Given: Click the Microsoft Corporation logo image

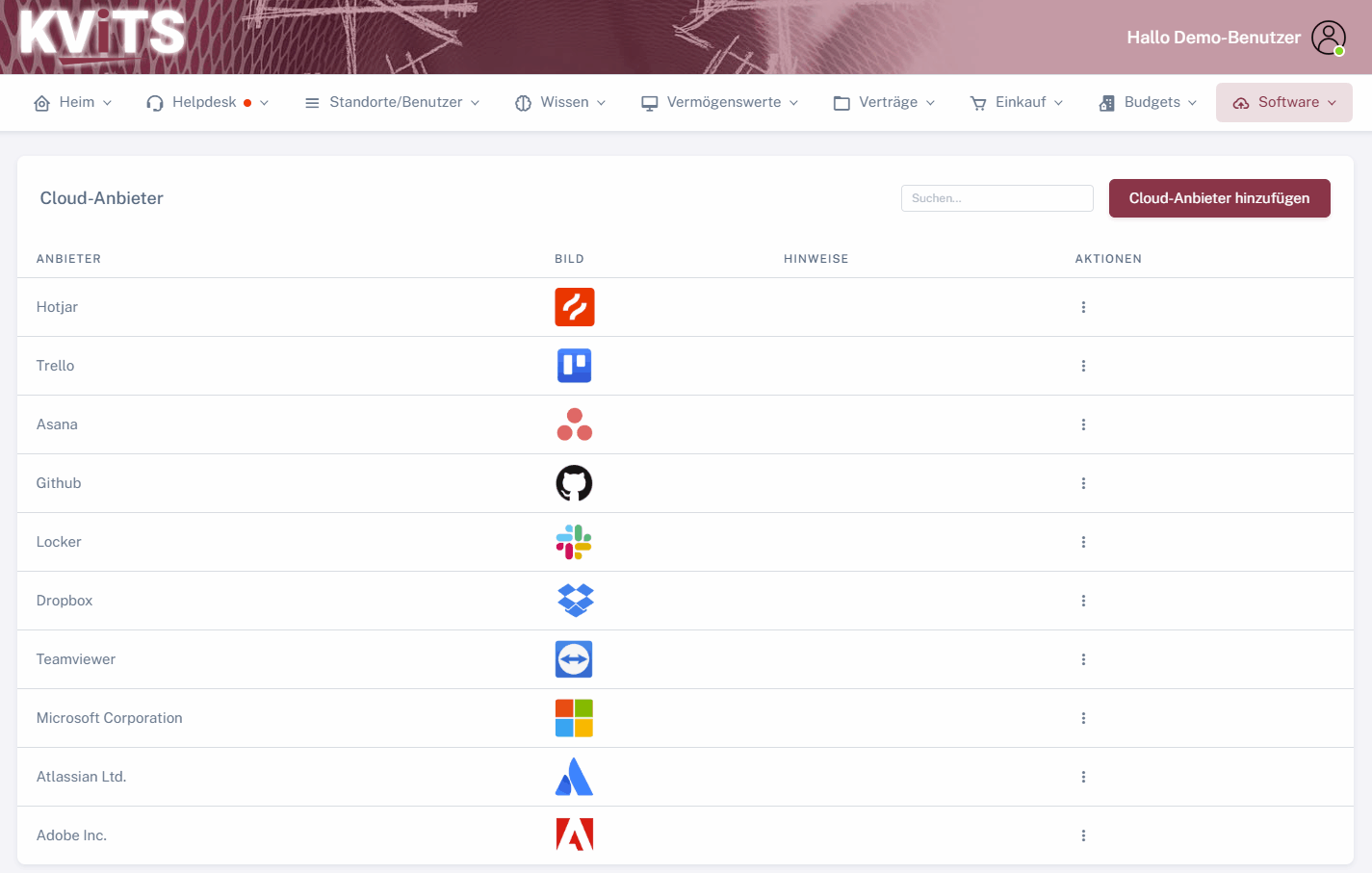Looking at the screenshot, I should pos(575,718).
